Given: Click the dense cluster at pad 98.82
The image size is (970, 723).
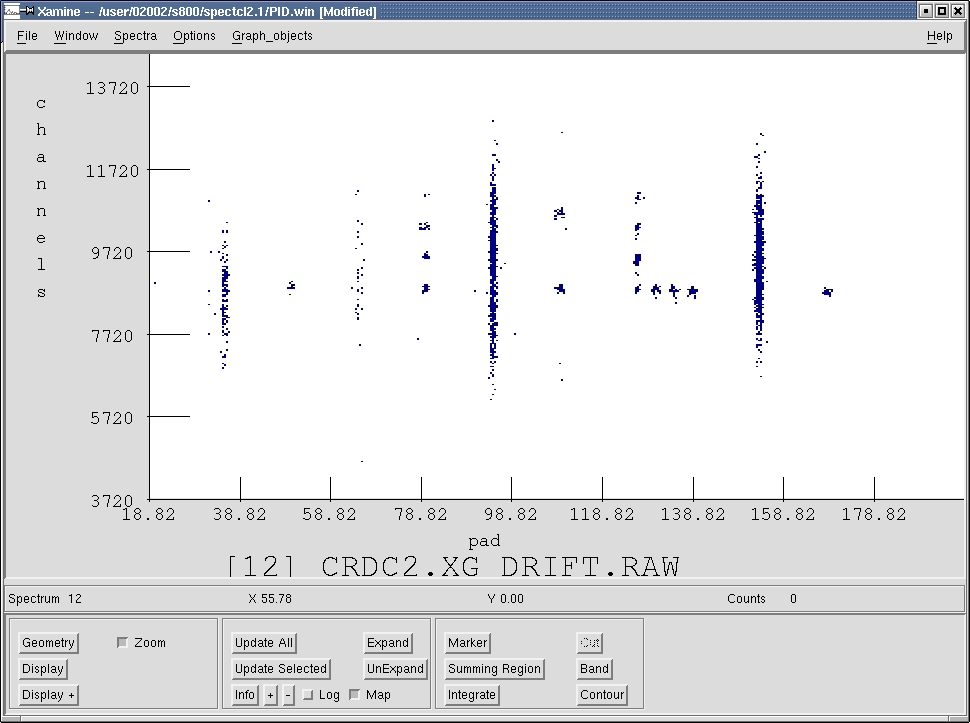Looking at the screenshot, I should pos(493,260).
